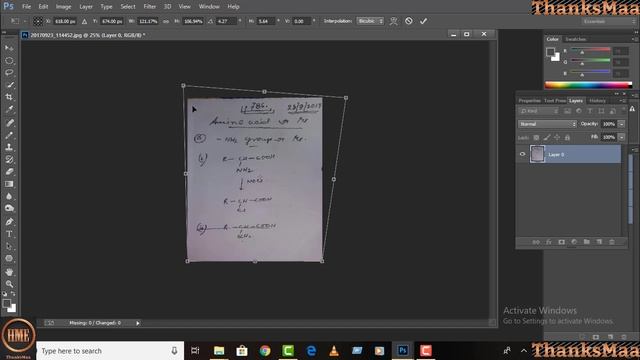This screenshot has height=360, width=640.
Task: Select the Healing Brush tool
Action: [9, 123]
